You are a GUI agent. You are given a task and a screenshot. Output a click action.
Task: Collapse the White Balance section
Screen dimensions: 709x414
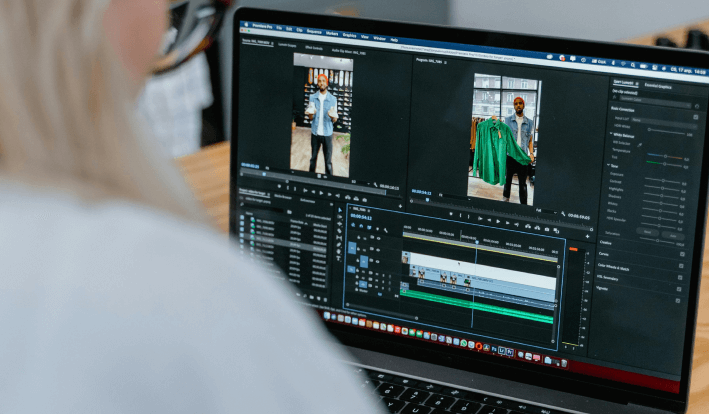pos(611,133)
